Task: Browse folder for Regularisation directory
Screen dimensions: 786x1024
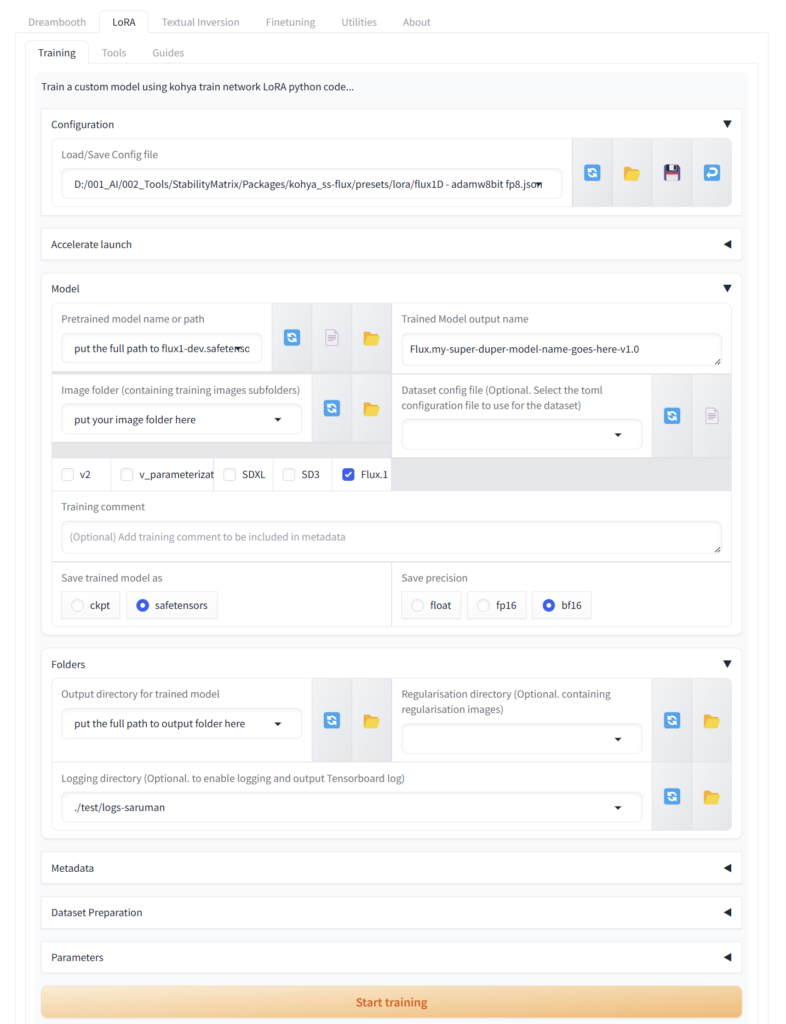Action: click(x=711, y=720)
